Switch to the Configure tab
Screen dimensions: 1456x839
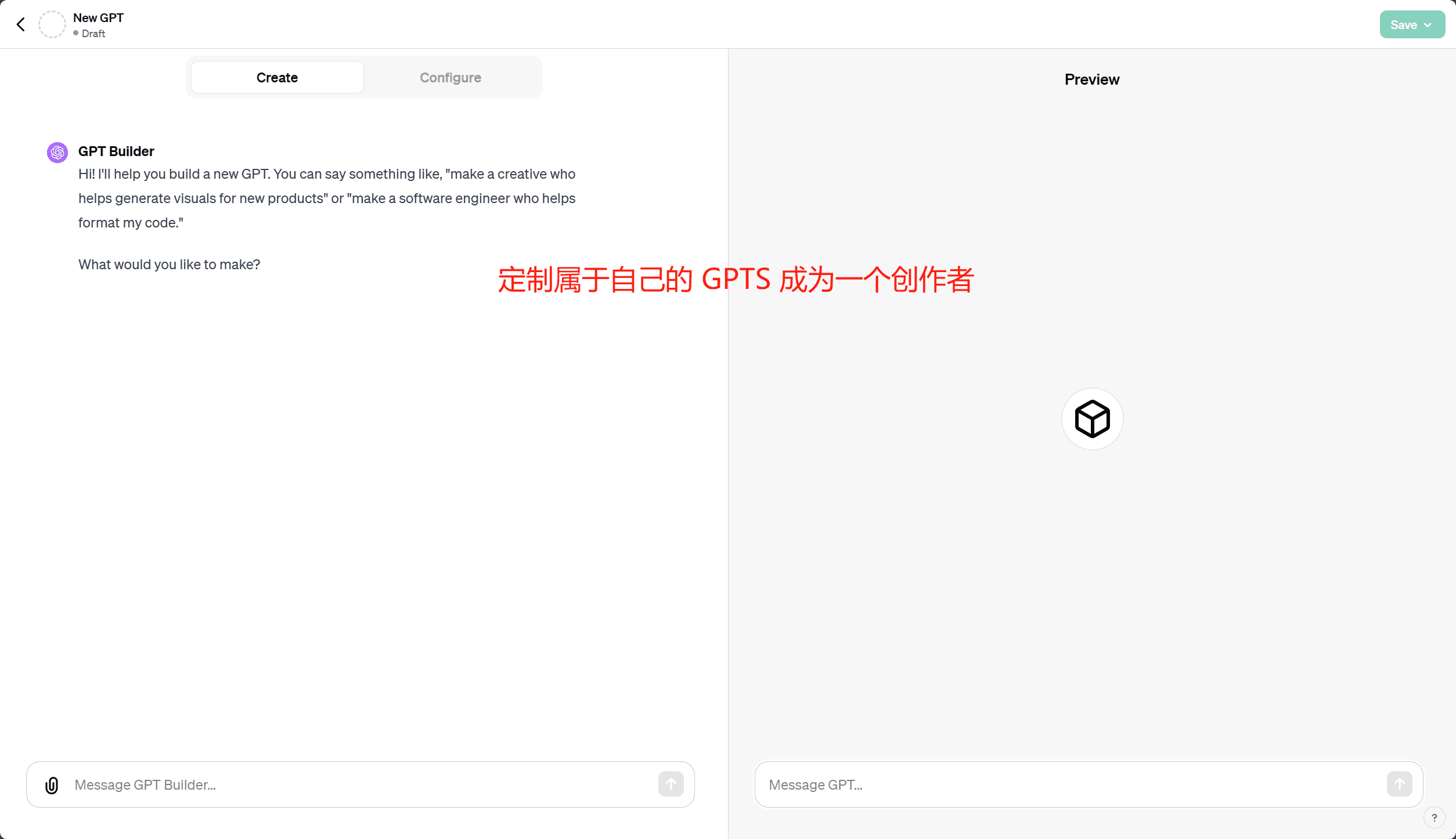[x=450, y=78]
